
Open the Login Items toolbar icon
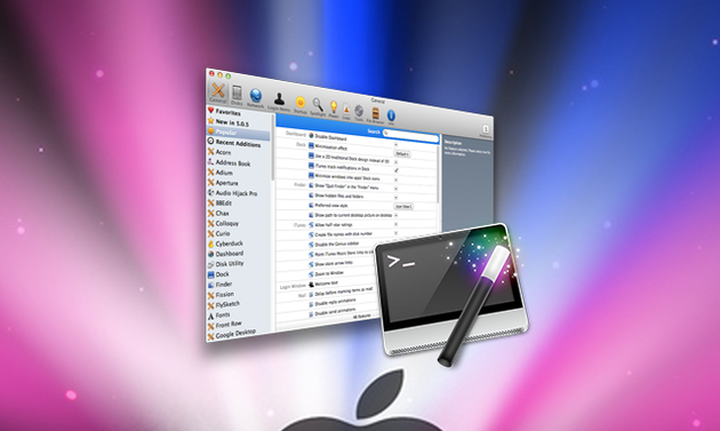[x=279, y=101]
